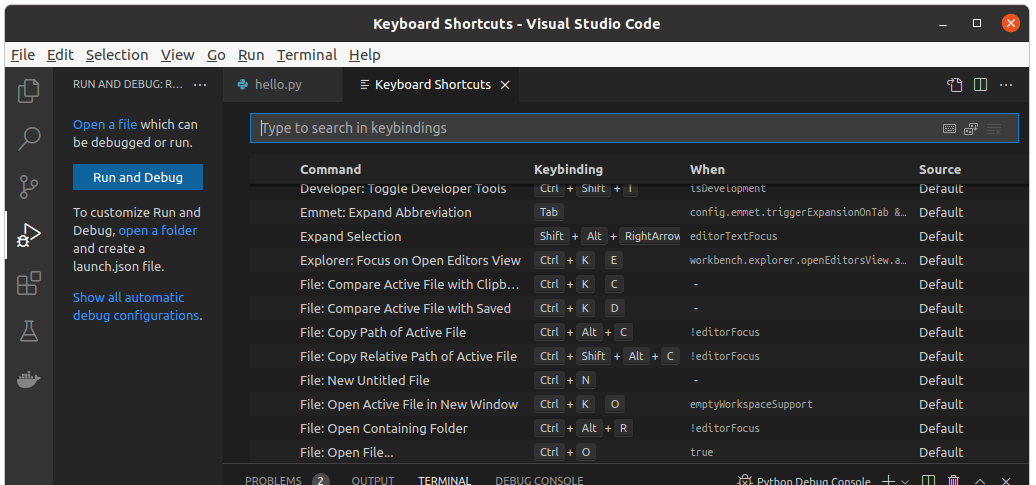This screenshot has width=1036, height=485.
Task: Open the Source Control view
Action: click(28, 186)
